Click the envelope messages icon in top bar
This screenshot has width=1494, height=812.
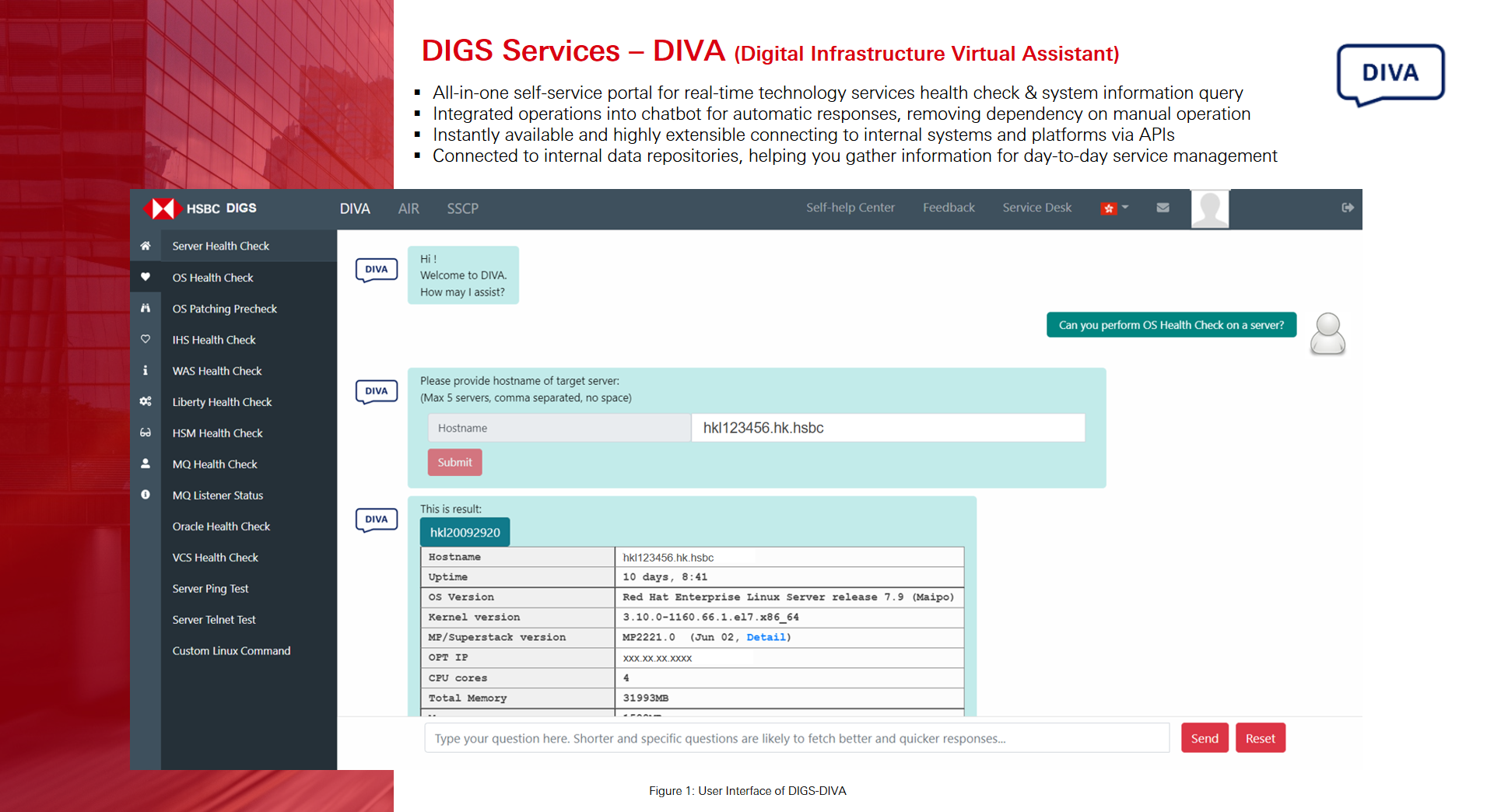(1163, 208)
